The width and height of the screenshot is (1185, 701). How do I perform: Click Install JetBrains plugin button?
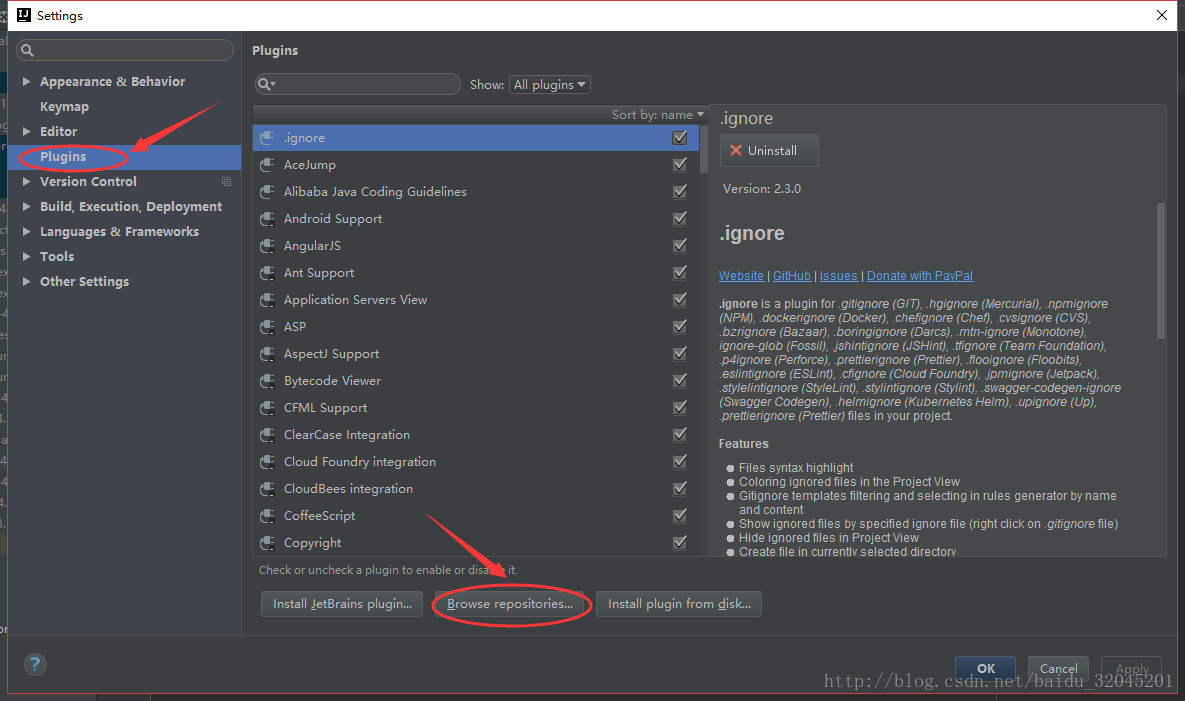342,604
